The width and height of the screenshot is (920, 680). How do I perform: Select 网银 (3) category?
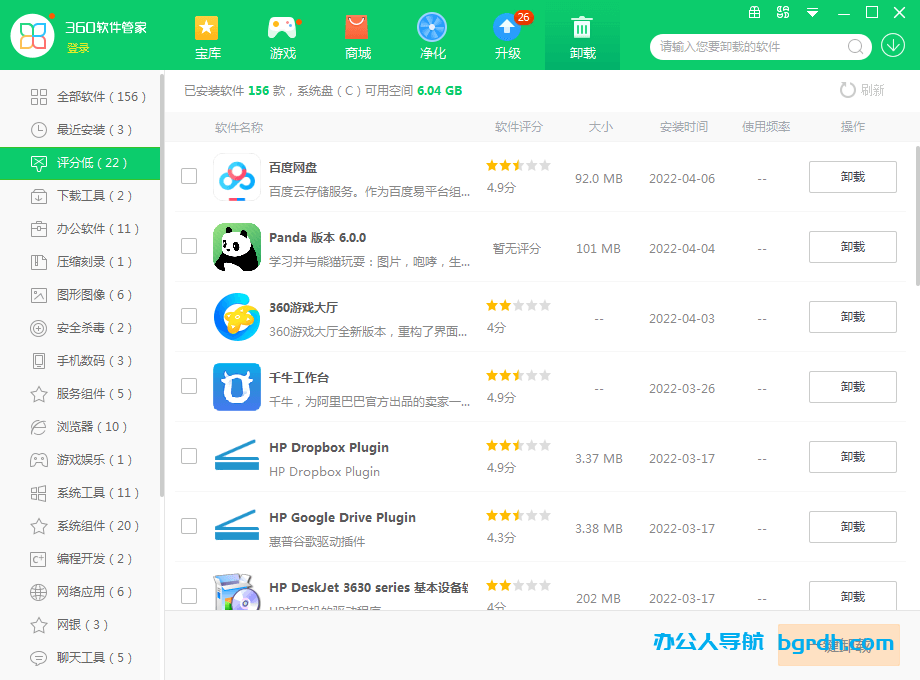click(80, 625)
